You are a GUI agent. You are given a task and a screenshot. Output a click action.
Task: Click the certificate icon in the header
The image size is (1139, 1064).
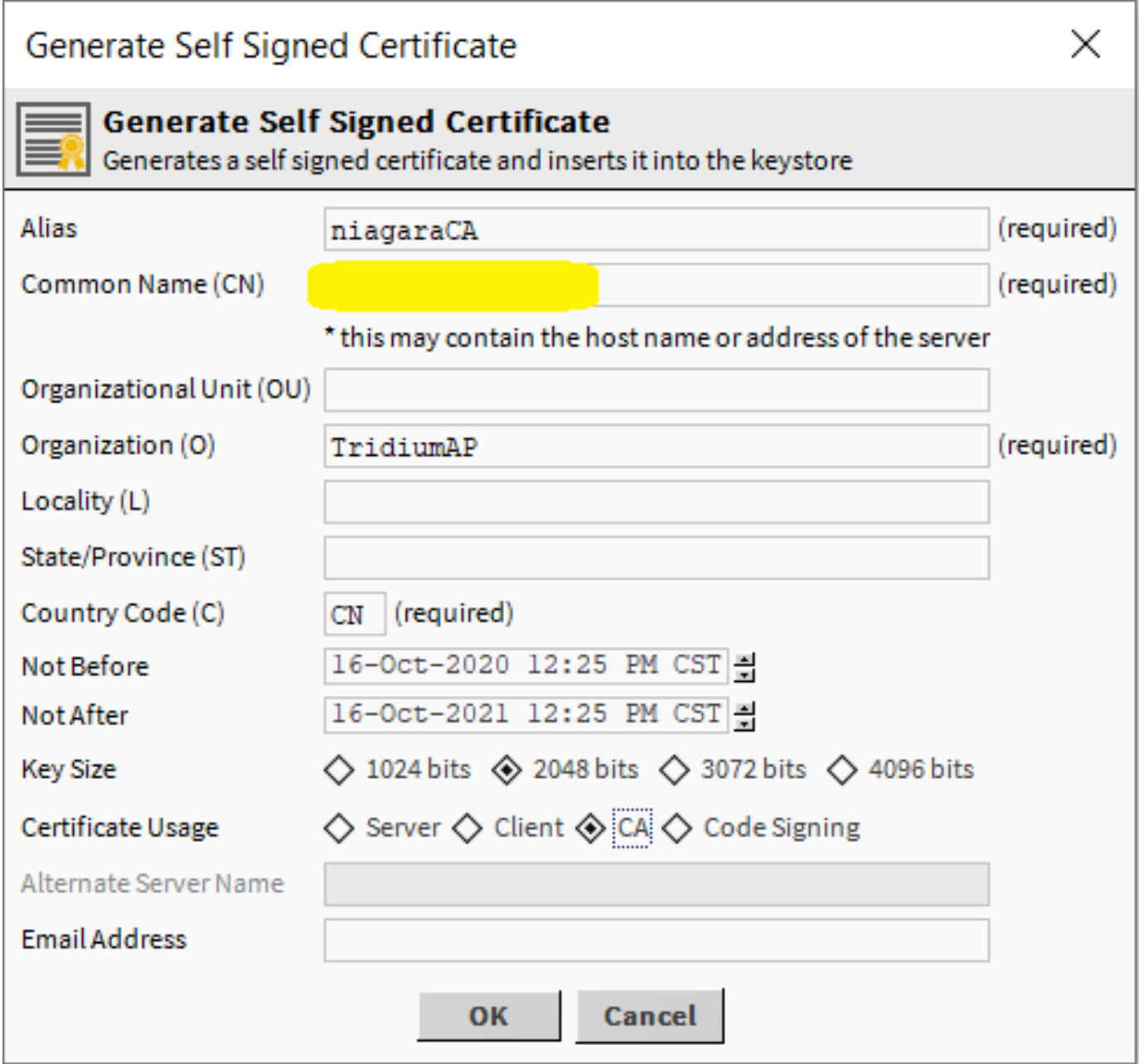[53, 138]
